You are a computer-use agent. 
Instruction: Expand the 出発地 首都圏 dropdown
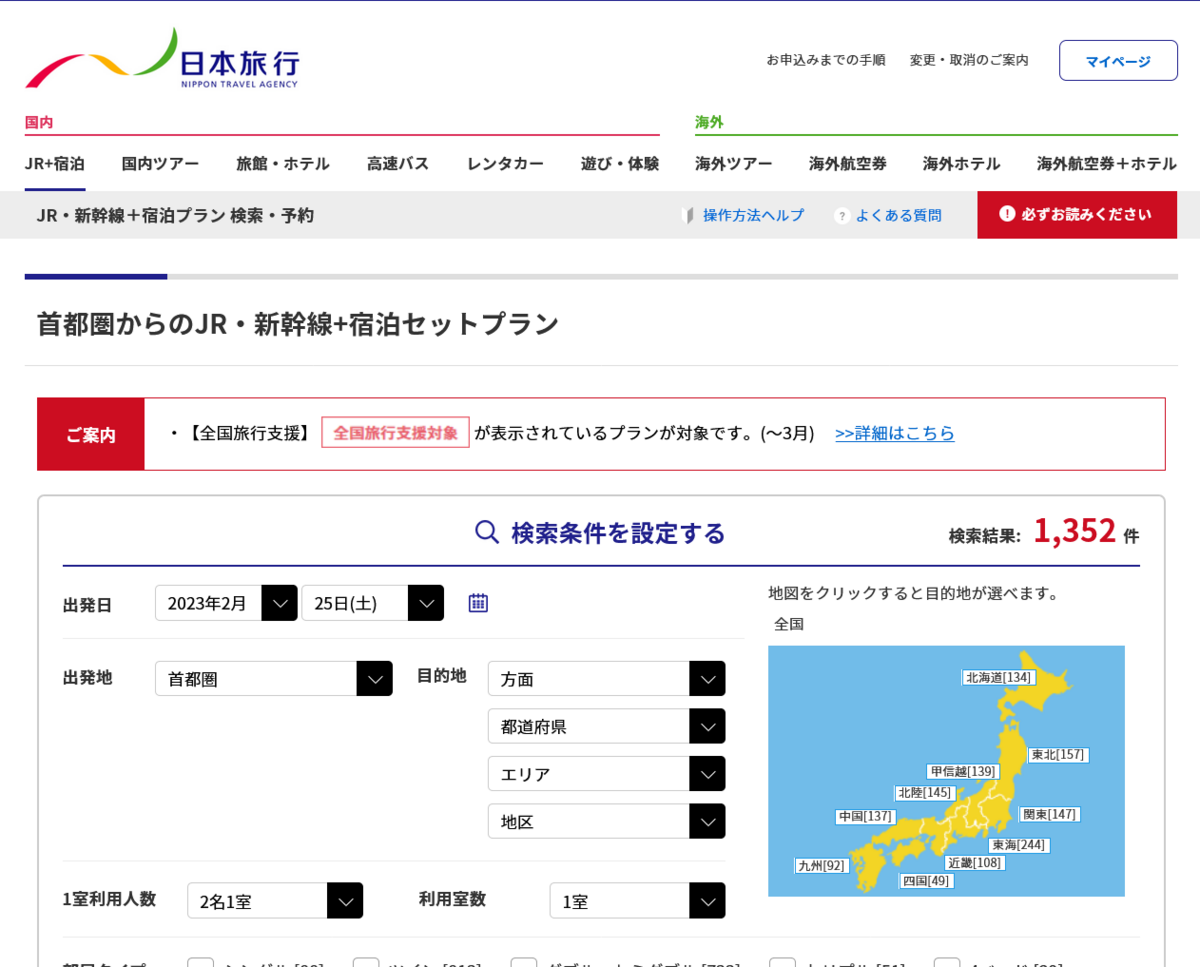tap(274, 679)
